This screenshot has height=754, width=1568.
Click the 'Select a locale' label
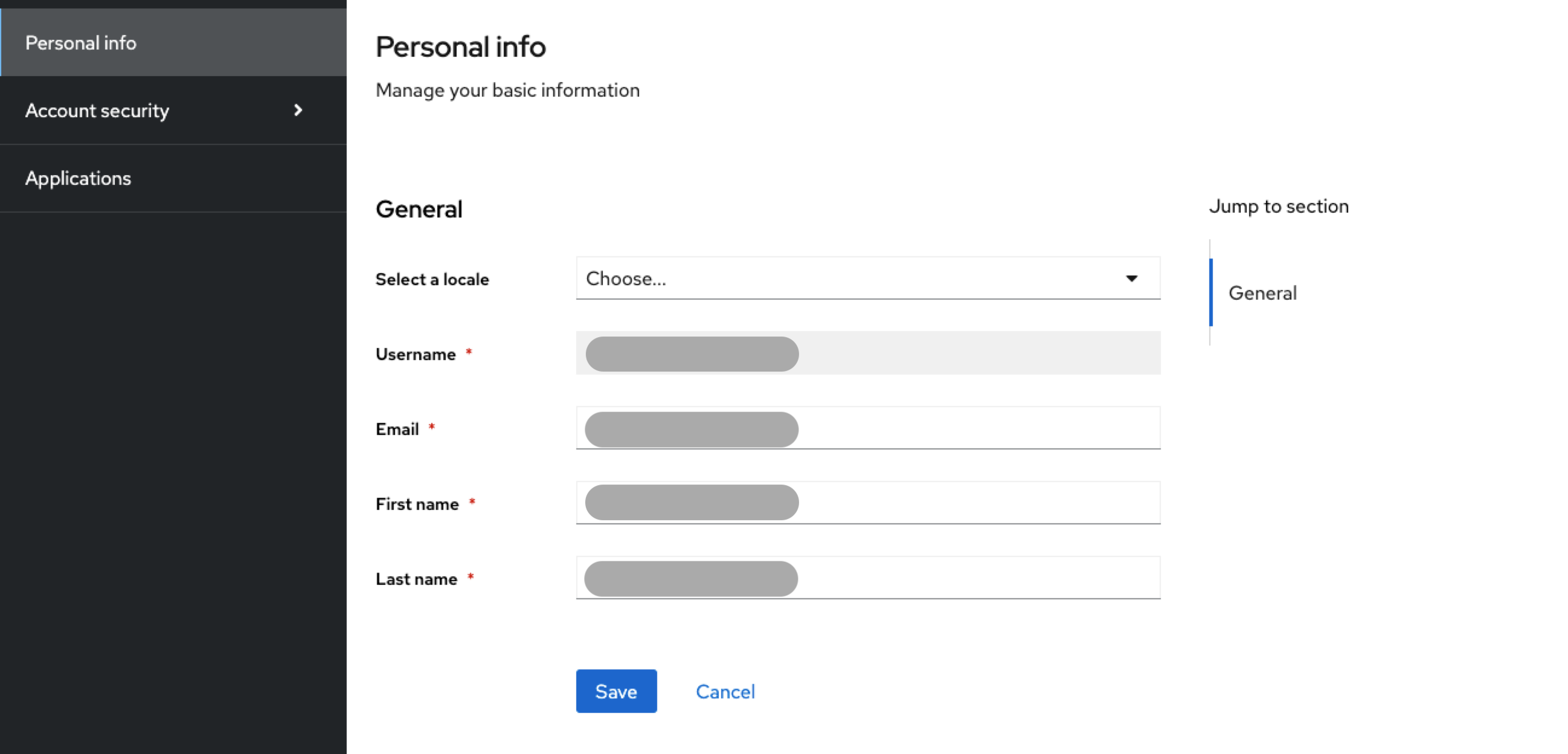[x=432, y=280]
